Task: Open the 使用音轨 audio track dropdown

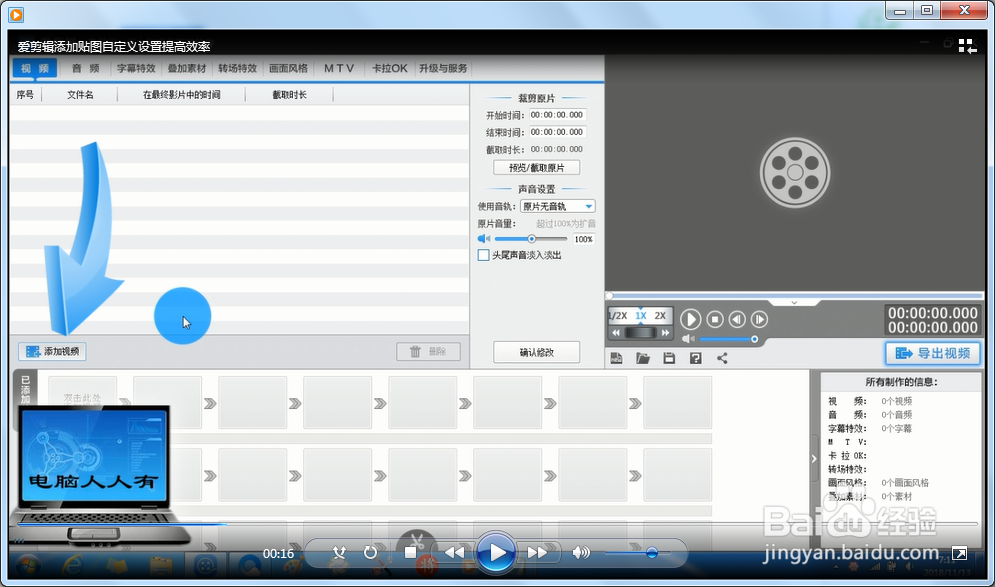Action: click(x=557, y=206)
